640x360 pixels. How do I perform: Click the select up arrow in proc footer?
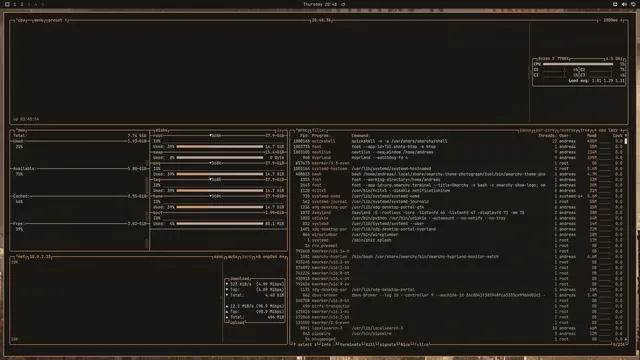tap(294, 344)
